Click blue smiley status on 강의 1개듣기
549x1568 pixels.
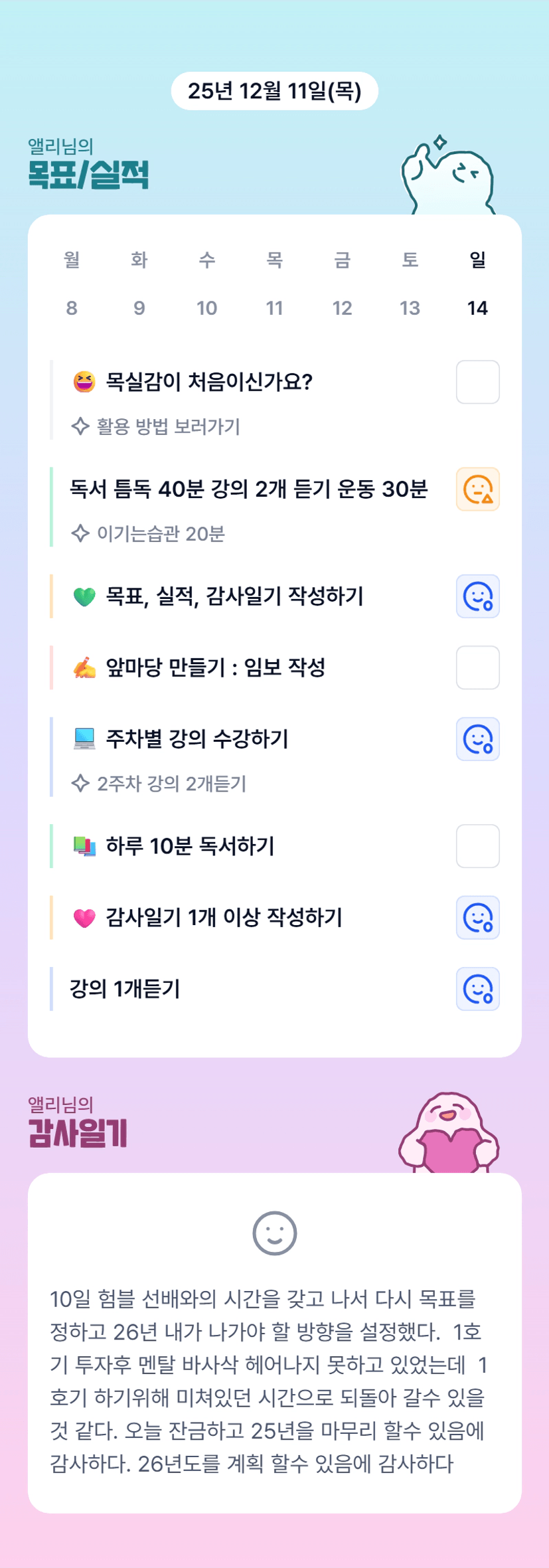(x=477, y=989)
